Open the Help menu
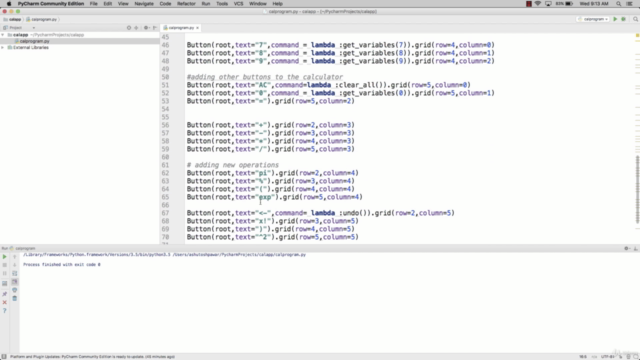Image resolution: width=640 pixels, height=360 pixels. [278, 4]
